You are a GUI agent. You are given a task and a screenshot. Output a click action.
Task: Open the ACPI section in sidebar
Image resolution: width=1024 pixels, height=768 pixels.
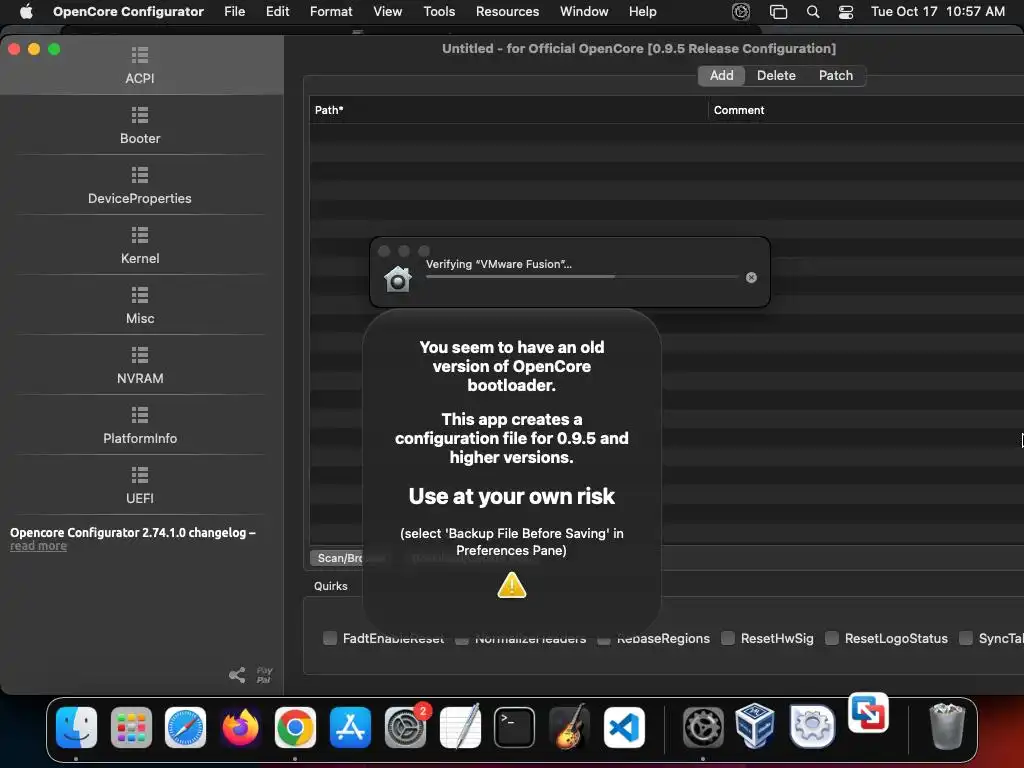click(x=140, y=65)
